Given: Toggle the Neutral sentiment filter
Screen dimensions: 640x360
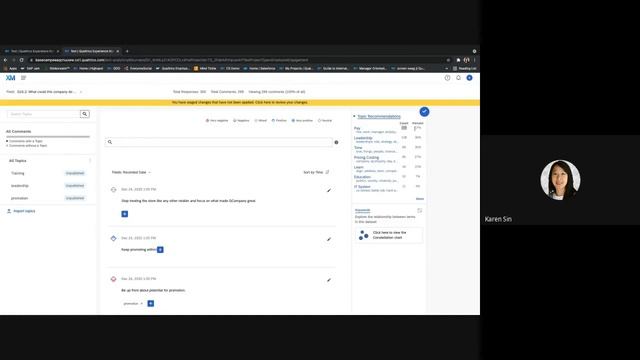Looking at the screenshot, I should [x=325, y=120].
